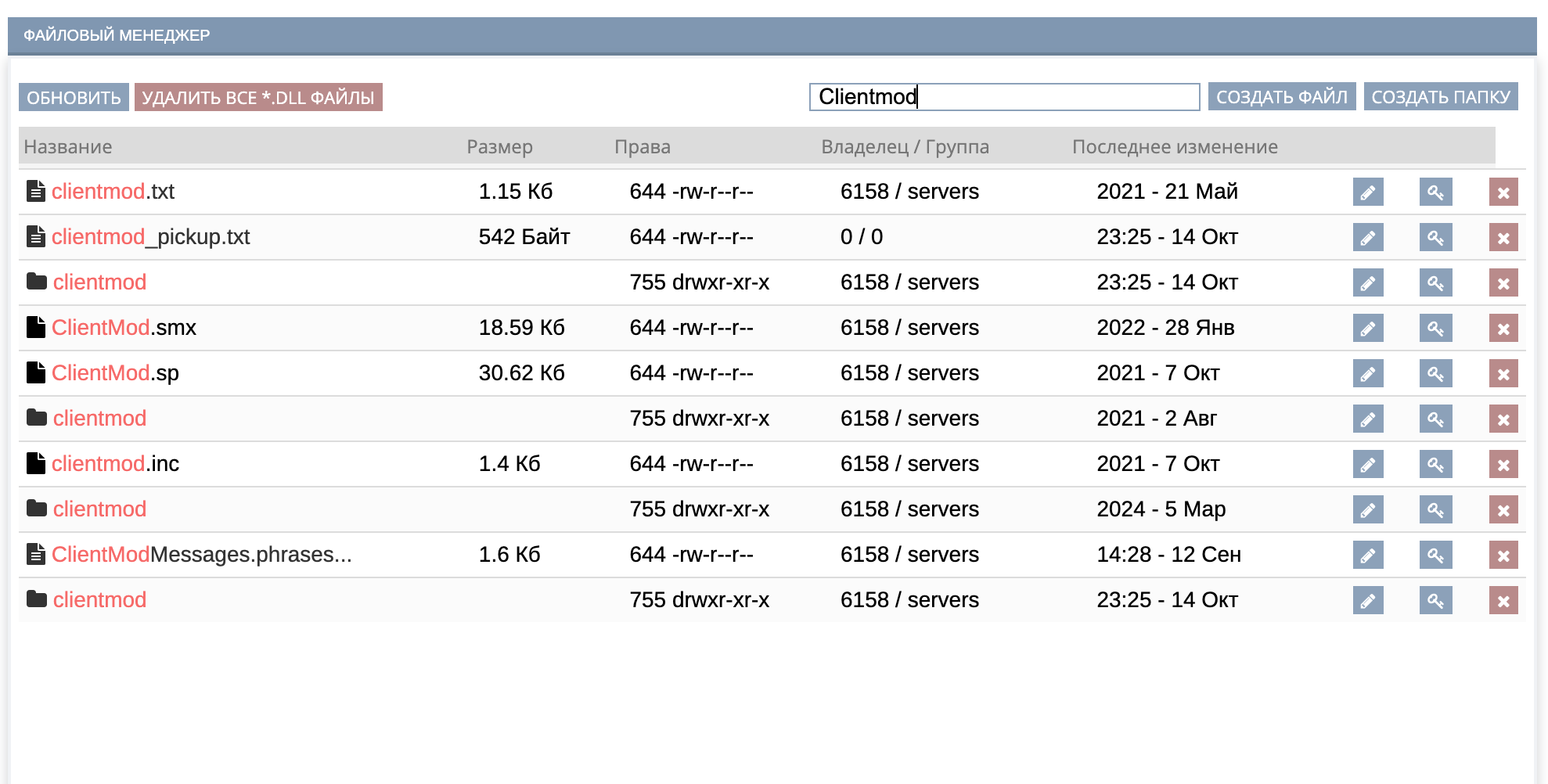This screenshot has width=1548, height=784.
Task: Open the clientmod_pickup.txt file link
Action: (x=150, y=237)
